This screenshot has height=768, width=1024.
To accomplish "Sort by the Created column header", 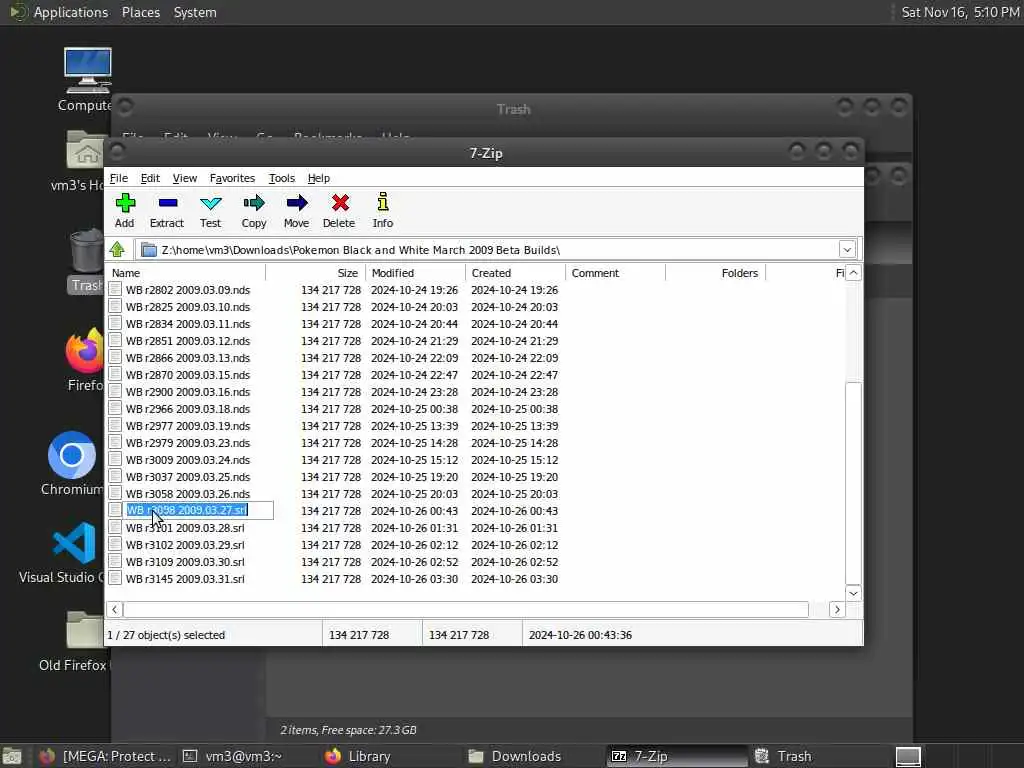I will point(515,273).
